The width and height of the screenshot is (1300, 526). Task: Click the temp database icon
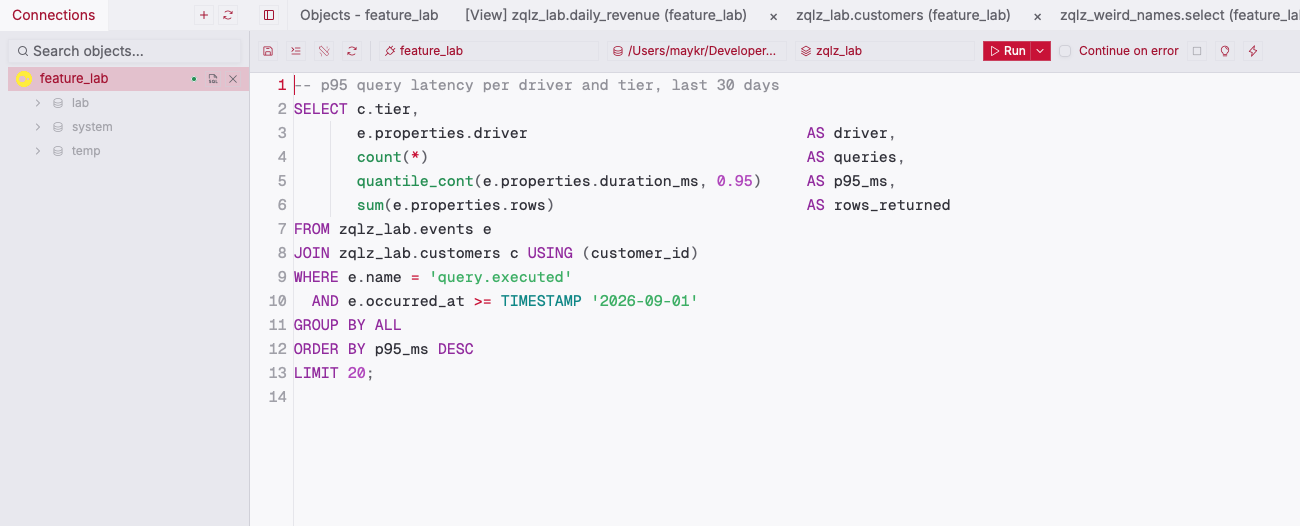57,151
